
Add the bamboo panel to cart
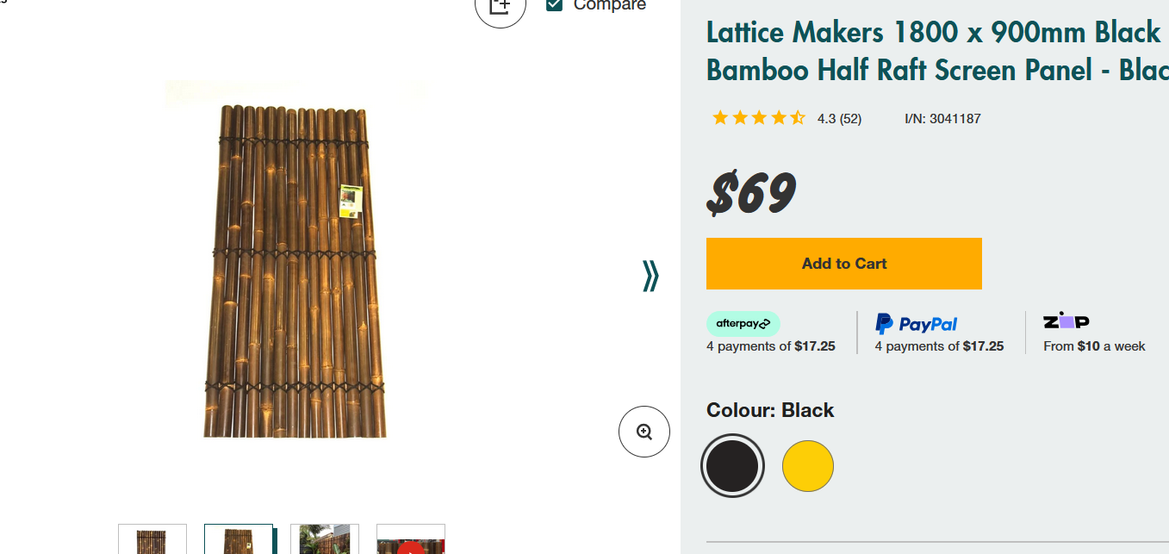[x=844, y=264]
